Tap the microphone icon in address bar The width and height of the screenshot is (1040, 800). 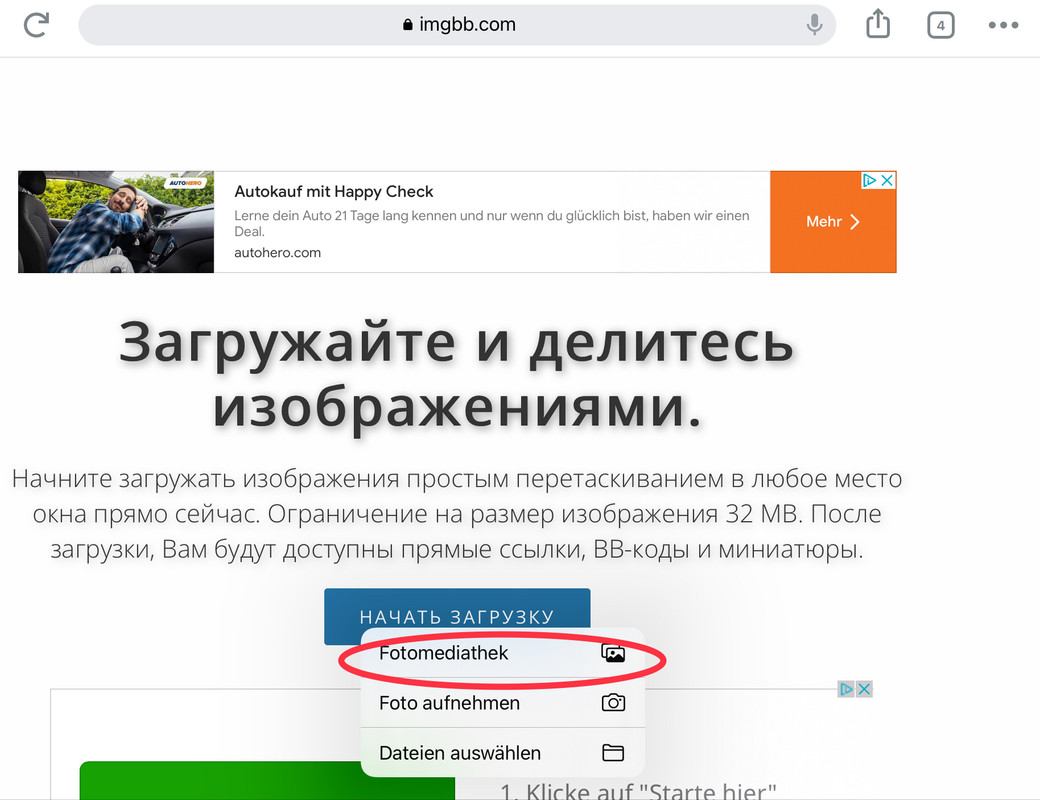814,25
